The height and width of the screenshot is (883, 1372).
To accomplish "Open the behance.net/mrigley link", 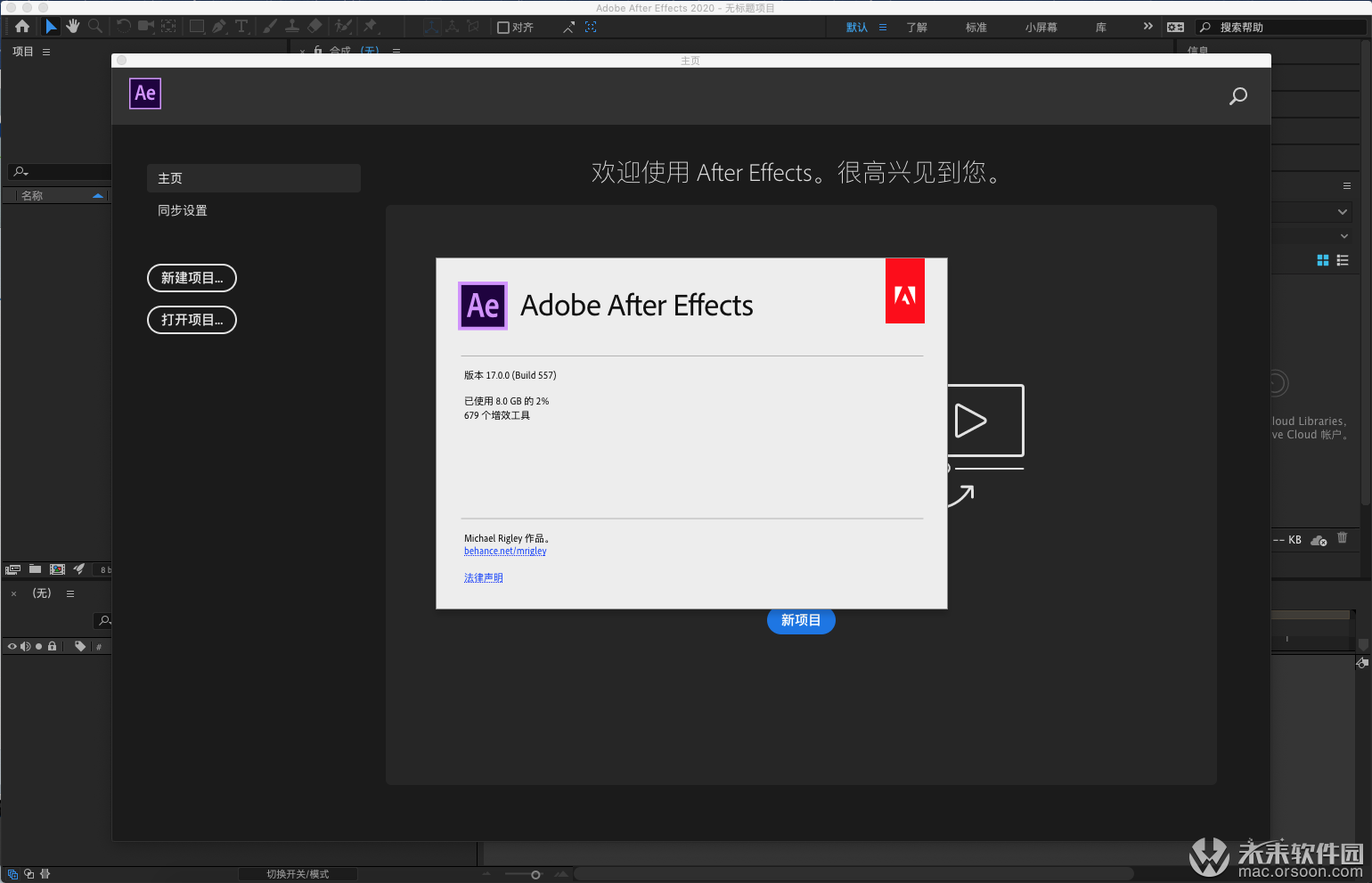I will point(505,551).
